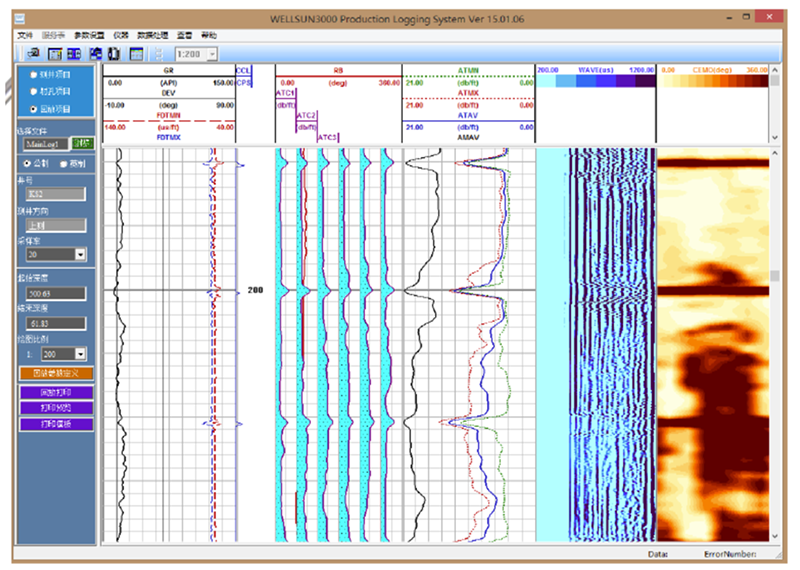Open the 查看 menu
This screenshot has height=570, width=800.
(185, 35)
